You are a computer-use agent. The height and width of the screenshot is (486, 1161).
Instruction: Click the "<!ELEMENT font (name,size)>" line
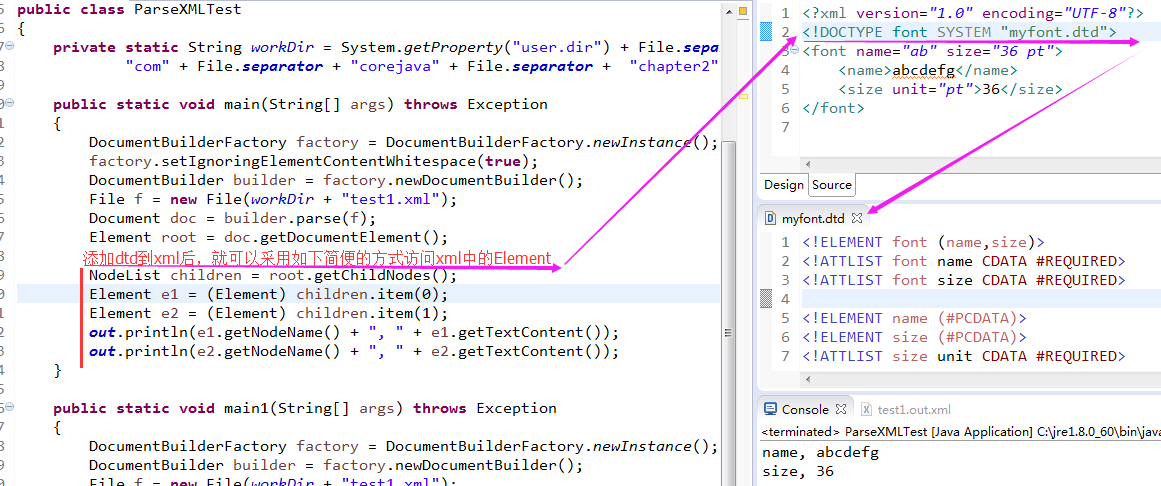click(x=923, y=242)
